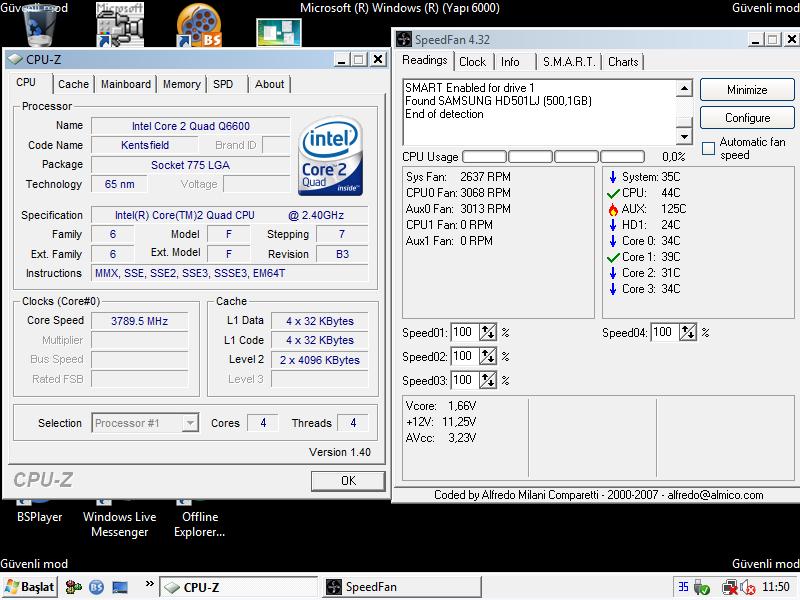Click the Socket 775 LGA package value

[190, 165]
